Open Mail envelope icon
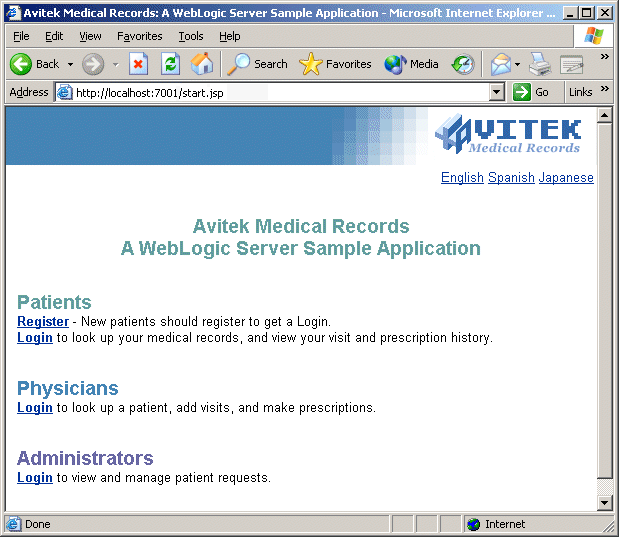Image resolution: width=619 pixels, height=537 pixels. point(501,64)
